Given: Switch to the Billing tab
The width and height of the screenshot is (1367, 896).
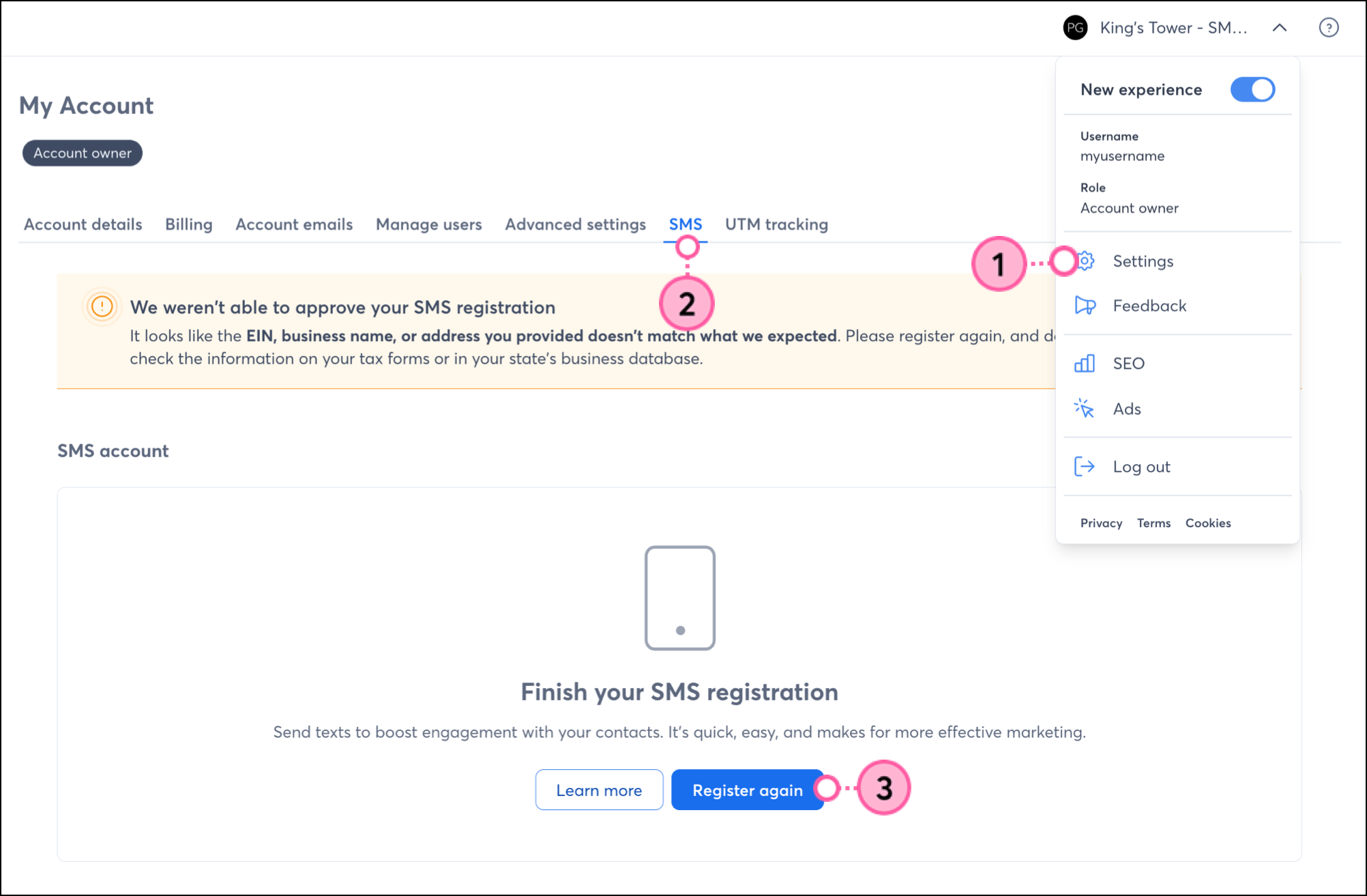Looking at the screenshot, I should [189, 224].
